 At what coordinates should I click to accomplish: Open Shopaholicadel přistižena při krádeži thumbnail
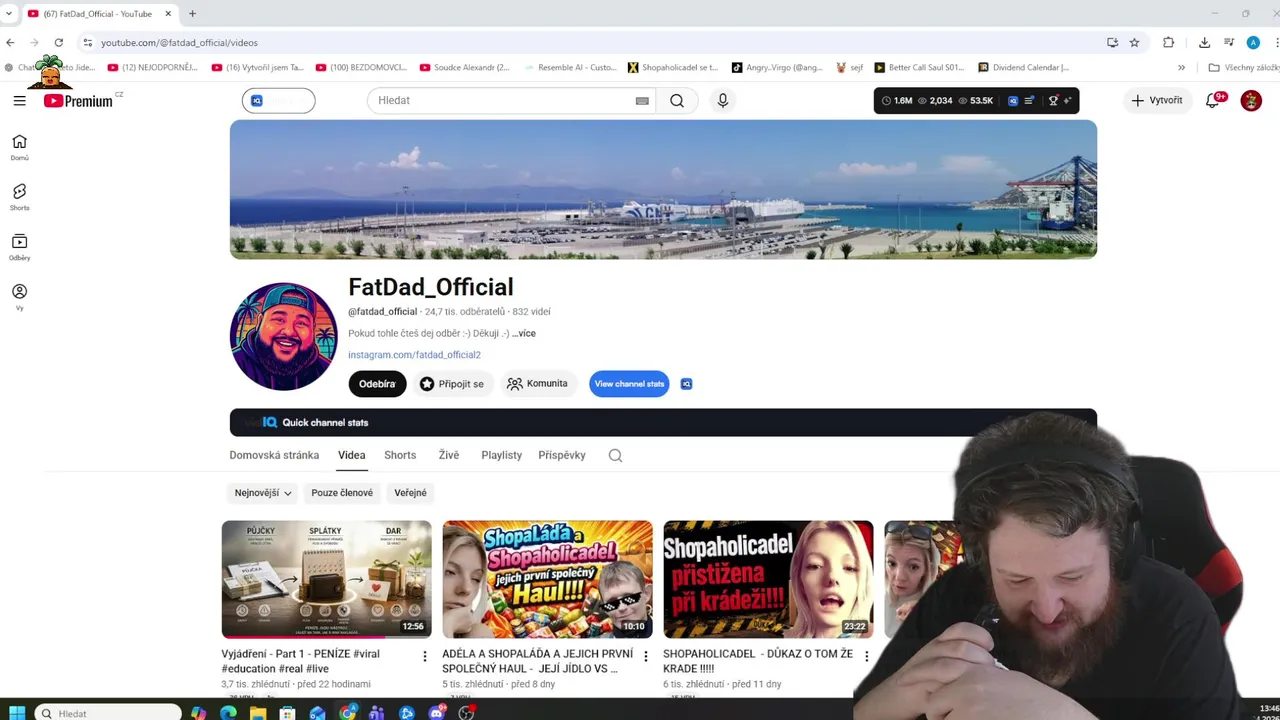tap(768, 579)
